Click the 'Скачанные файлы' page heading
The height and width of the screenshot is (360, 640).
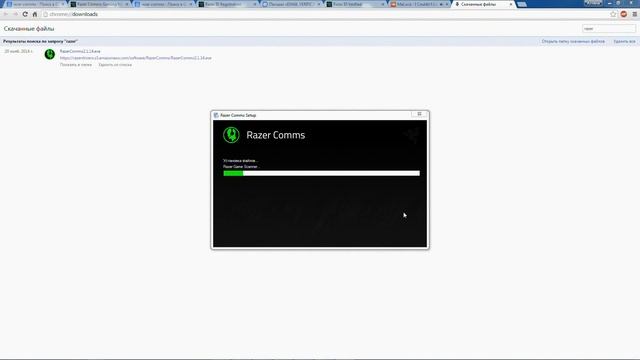click(29, 29)
